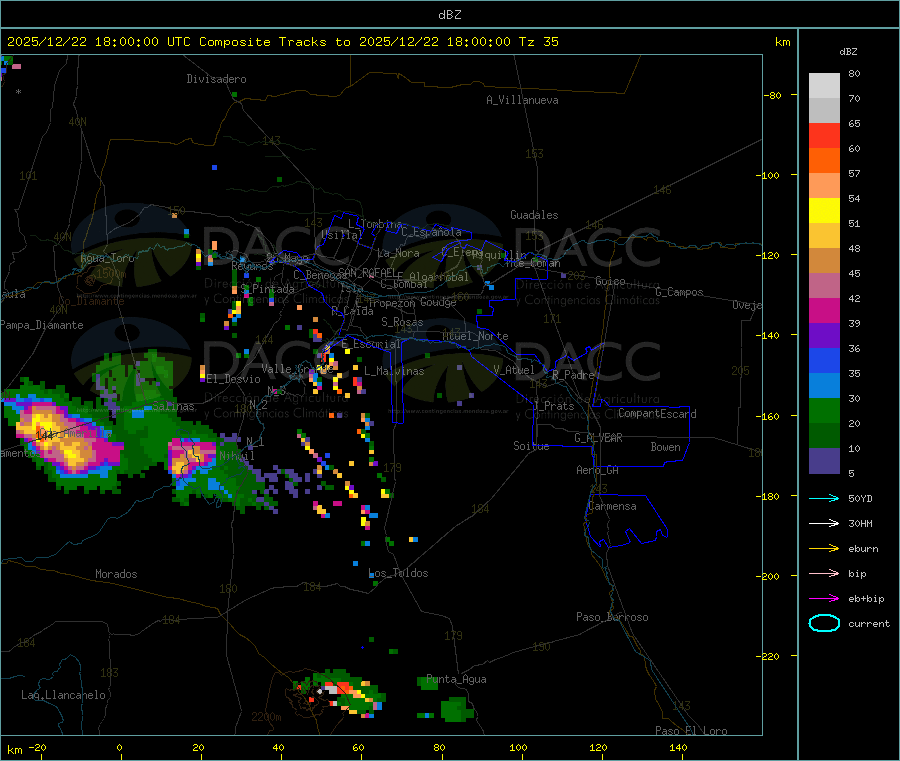Click the red-cored storm cell west of Punta_Agua
This screenshot has height=761, width=900.
point(339,693)
